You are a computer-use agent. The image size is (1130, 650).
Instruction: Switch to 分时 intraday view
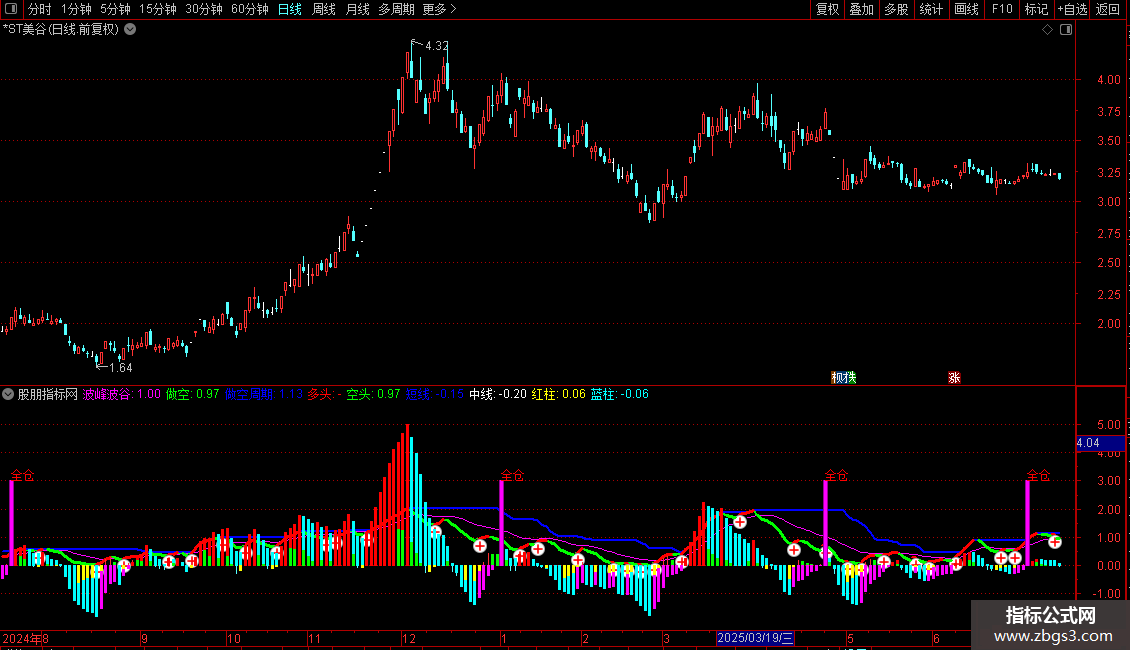tap(40, 9)
